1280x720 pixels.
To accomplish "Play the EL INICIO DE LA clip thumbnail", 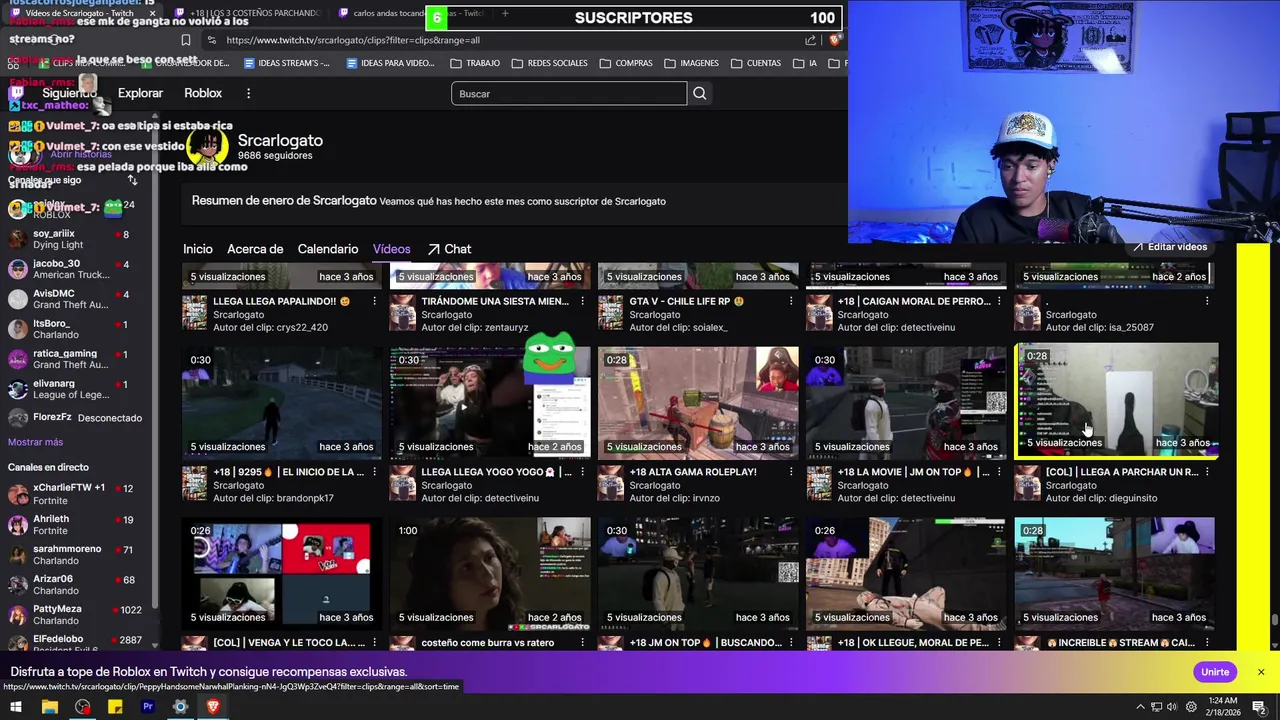I will pos(282,403).
